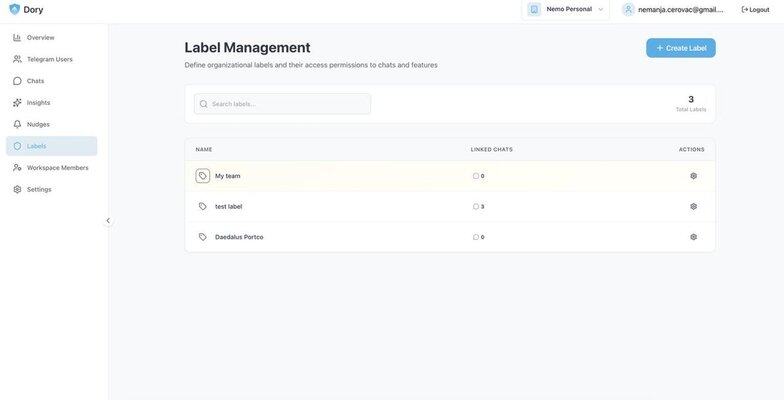Focus the Search labels input field

point(288,104)
